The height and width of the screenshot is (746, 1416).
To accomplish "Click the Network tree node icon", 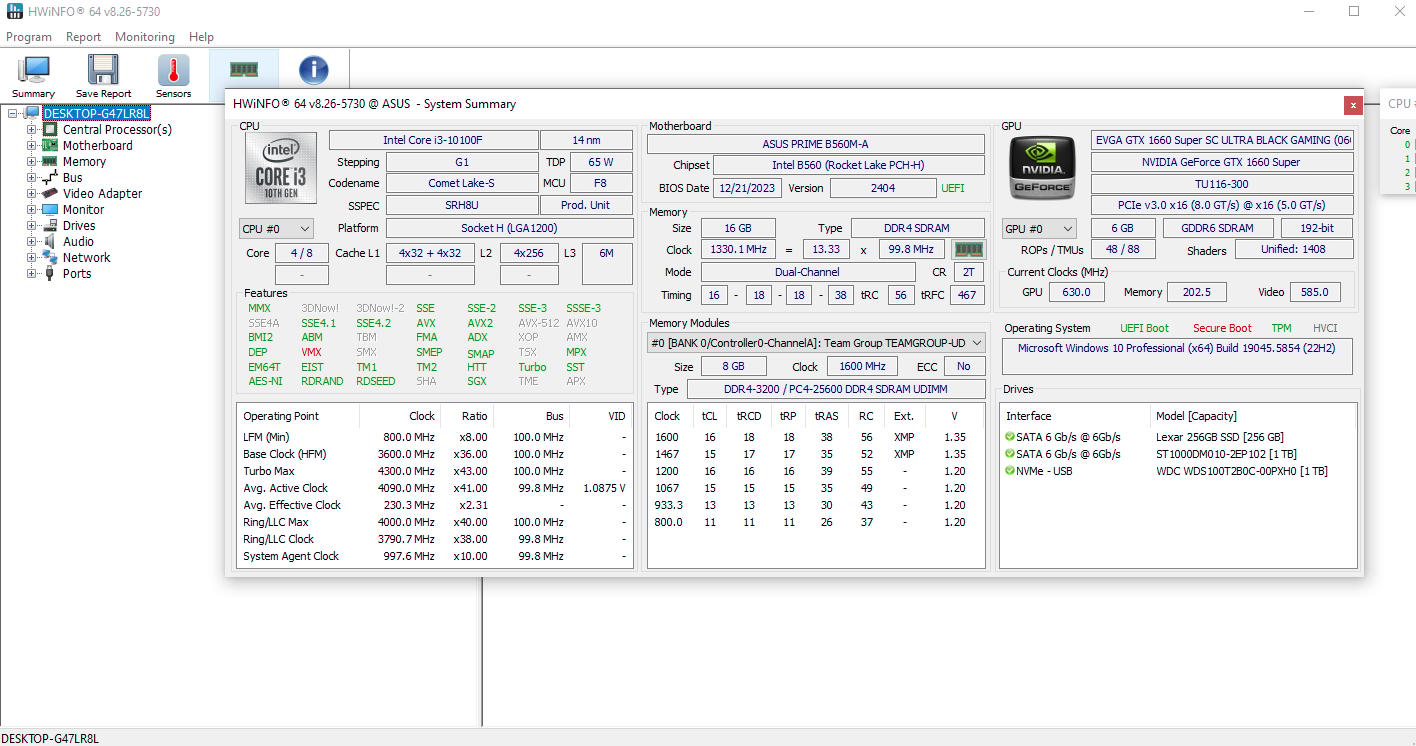I will click(x=50, y=257).
